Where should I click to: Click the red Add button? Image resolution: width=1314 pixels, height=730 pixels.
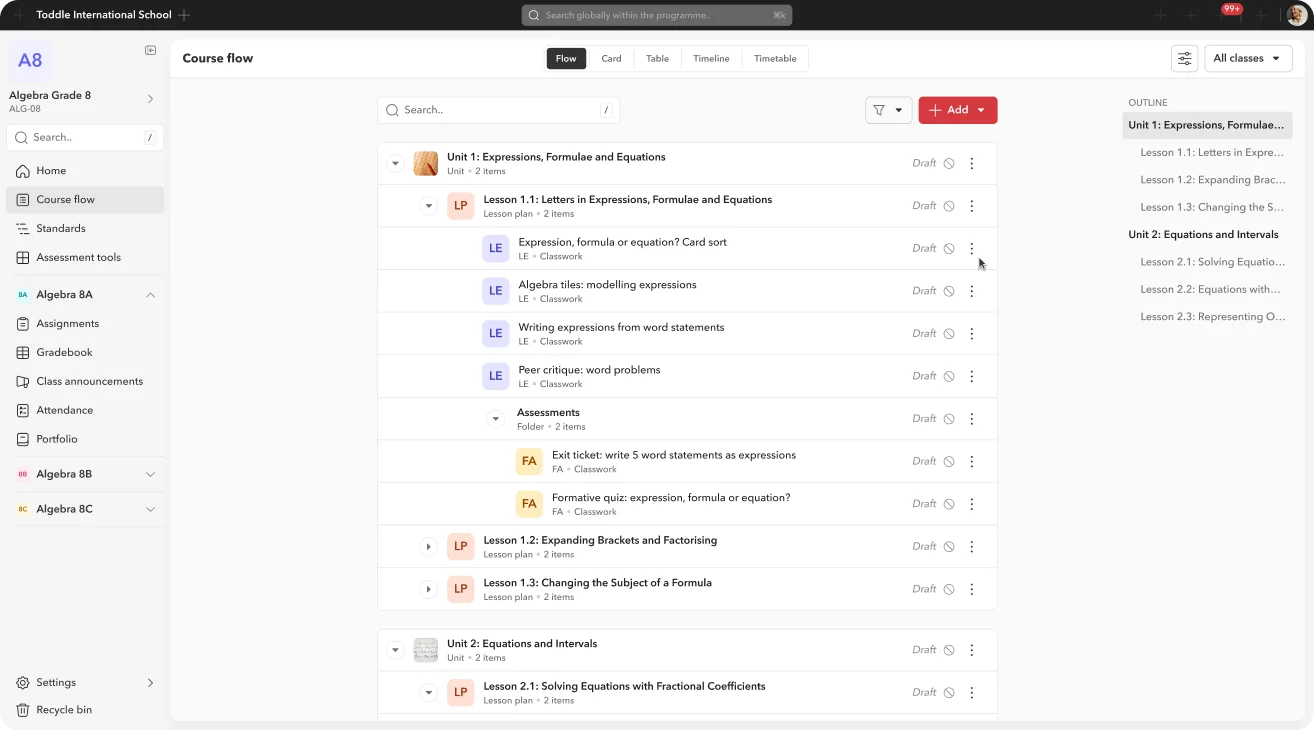958,110
